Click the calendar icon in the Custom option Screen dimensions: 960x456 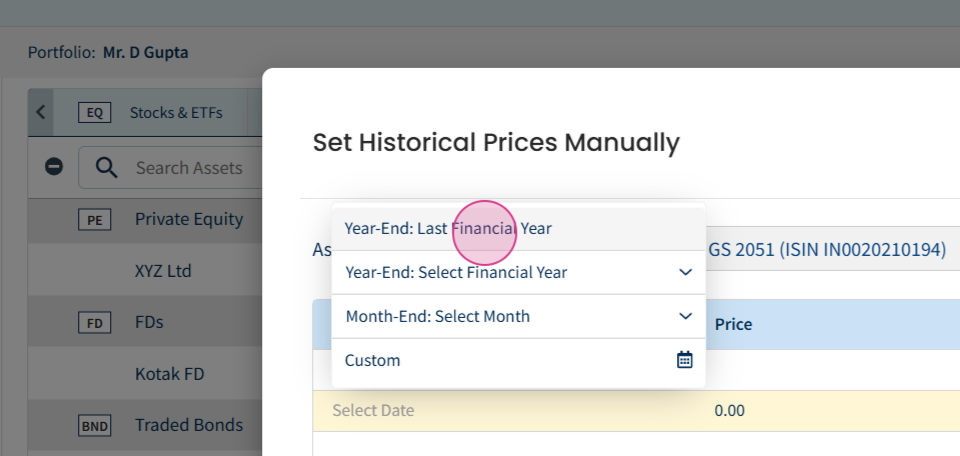tap(684, 360)
